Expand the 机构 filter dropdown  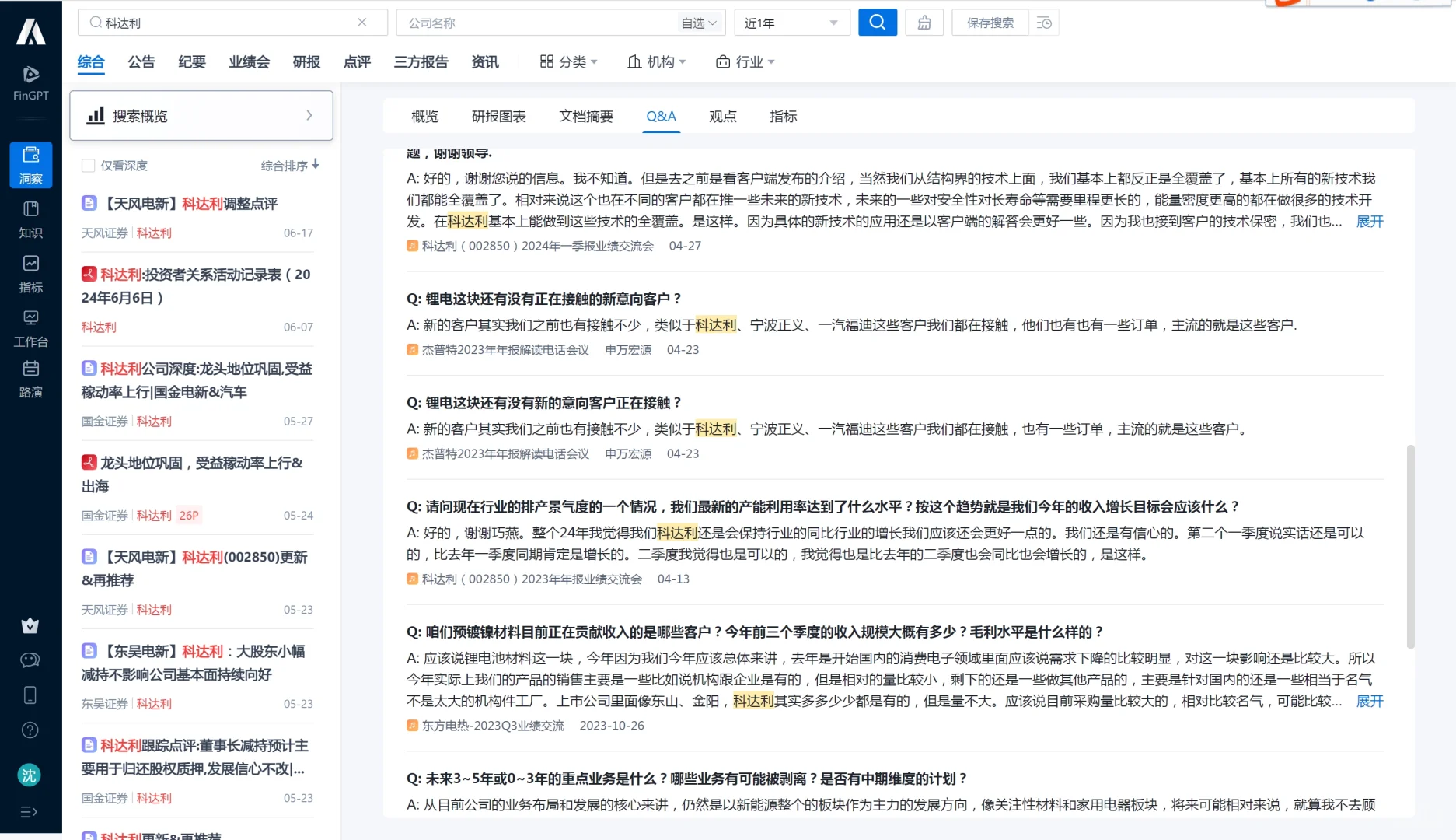(657, 61)
